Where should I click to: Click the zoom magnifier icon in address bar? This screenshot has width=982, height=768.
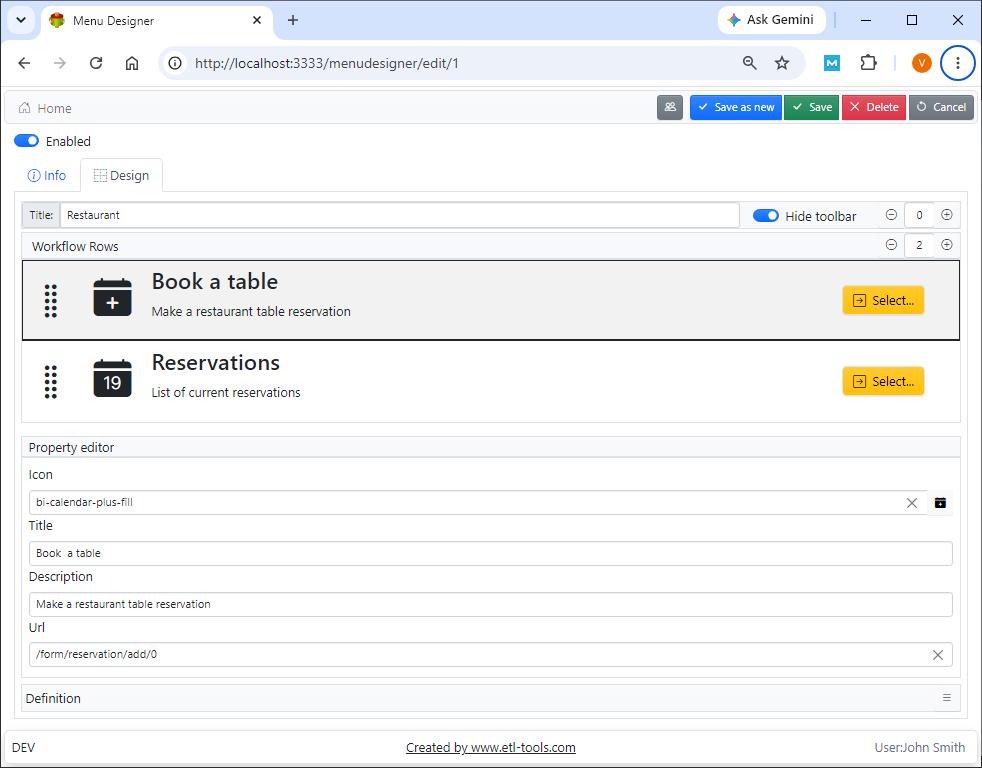[749, 63]
